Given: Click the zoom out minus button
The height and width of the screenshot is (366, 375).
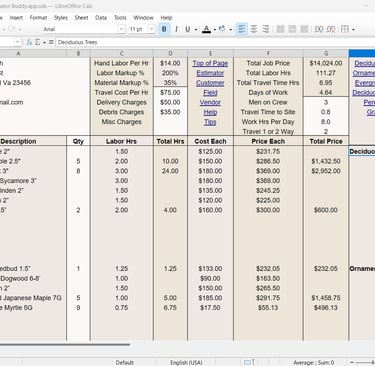Looking at the screenshot, I should [x=351, y=362].
